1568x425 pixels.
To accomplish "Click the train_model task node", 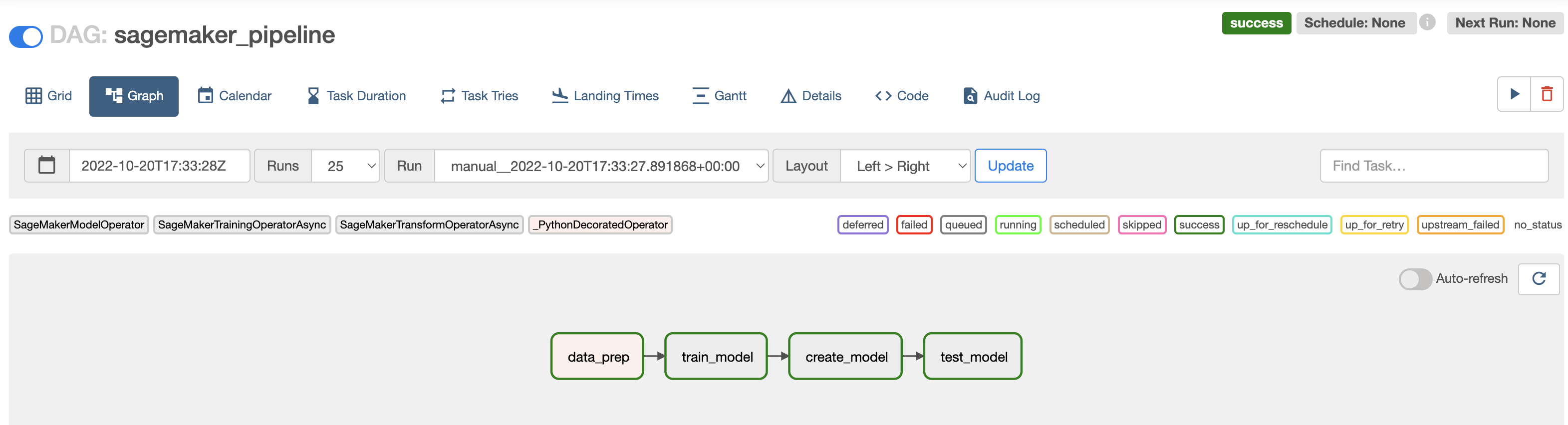I will (x=717, y=357).
